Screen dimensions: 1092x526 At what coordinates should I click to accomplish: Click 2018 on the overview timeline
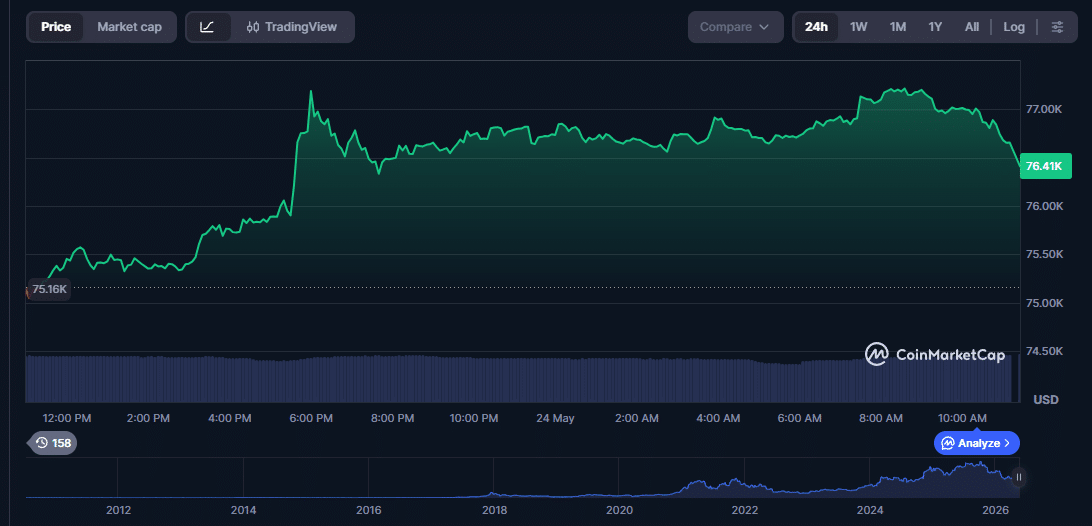[494, 510]
